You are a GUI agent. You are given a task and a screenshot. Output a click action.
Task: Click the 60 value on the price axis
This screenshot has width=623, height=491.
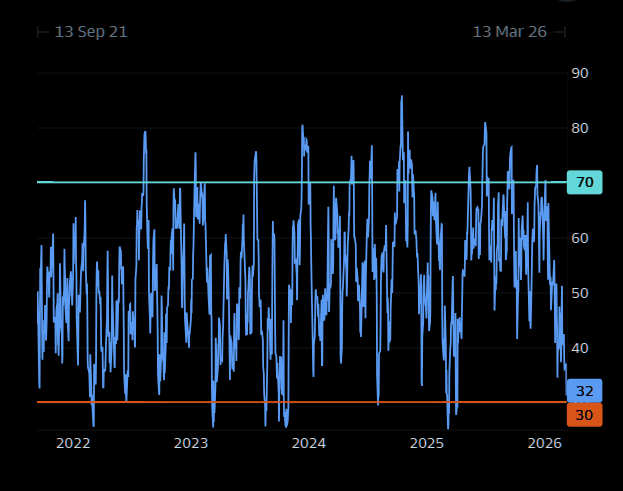click(580, 238)
